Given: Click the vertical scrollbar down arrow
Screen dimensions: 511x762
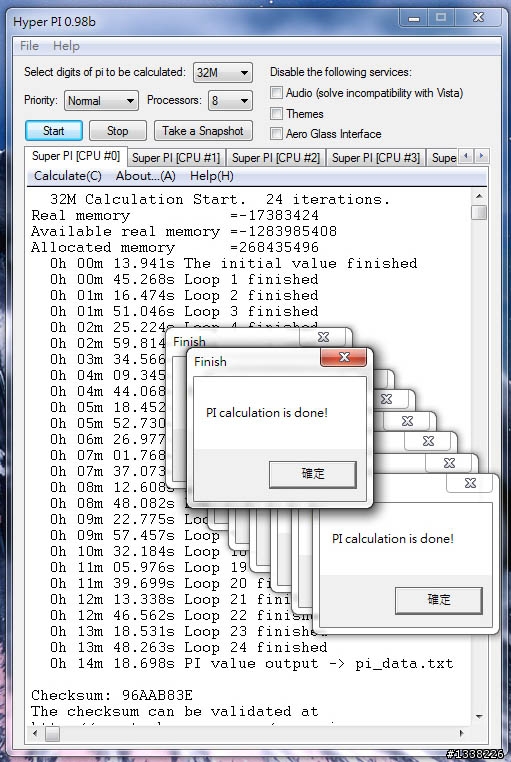Looking at the screenshot, I should (479, 716).
